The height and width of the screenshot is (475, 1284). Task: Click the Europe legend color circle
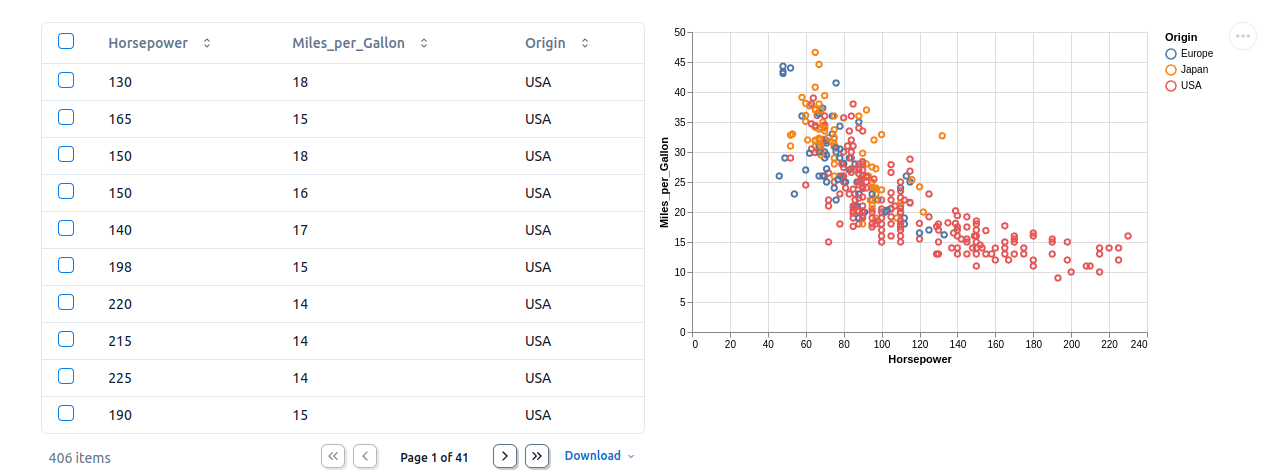(x=1171, y=53)
